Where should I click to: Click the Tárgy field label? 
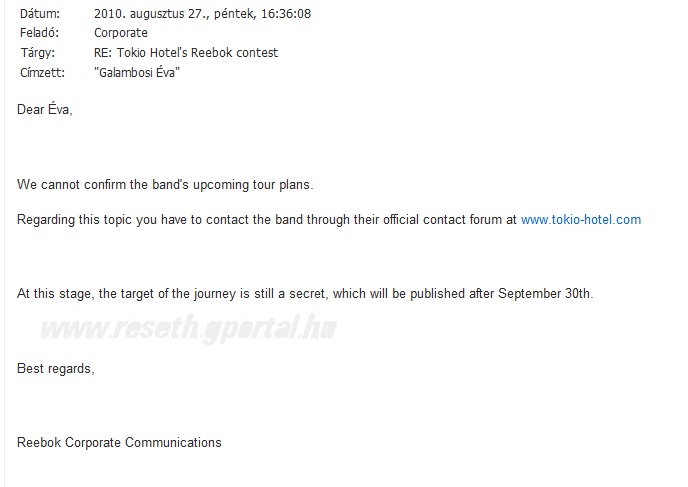coord(38,53)
